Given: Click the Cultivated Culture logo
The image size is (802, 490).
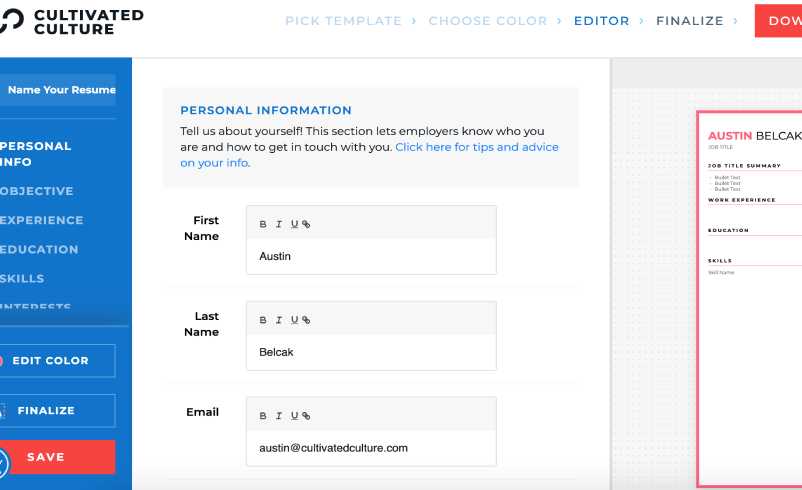Looking at the screenshot, I should (x=72, y=22).
